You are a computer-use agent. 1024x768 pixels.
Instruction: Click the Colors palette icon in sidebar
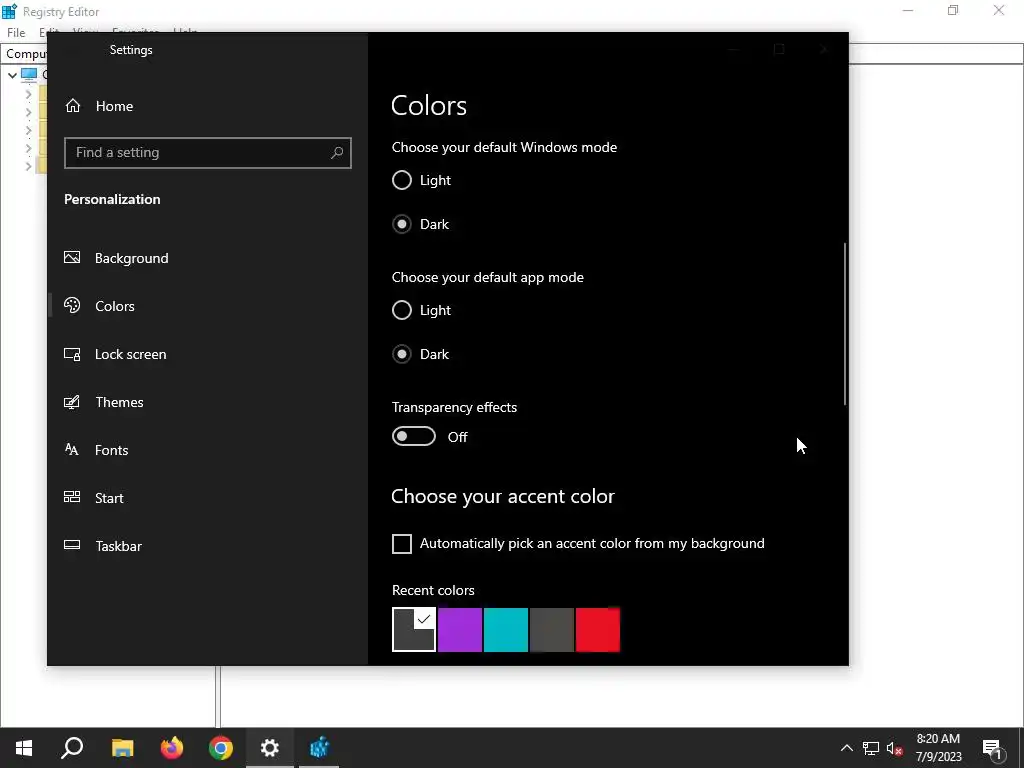click(72, 305)
